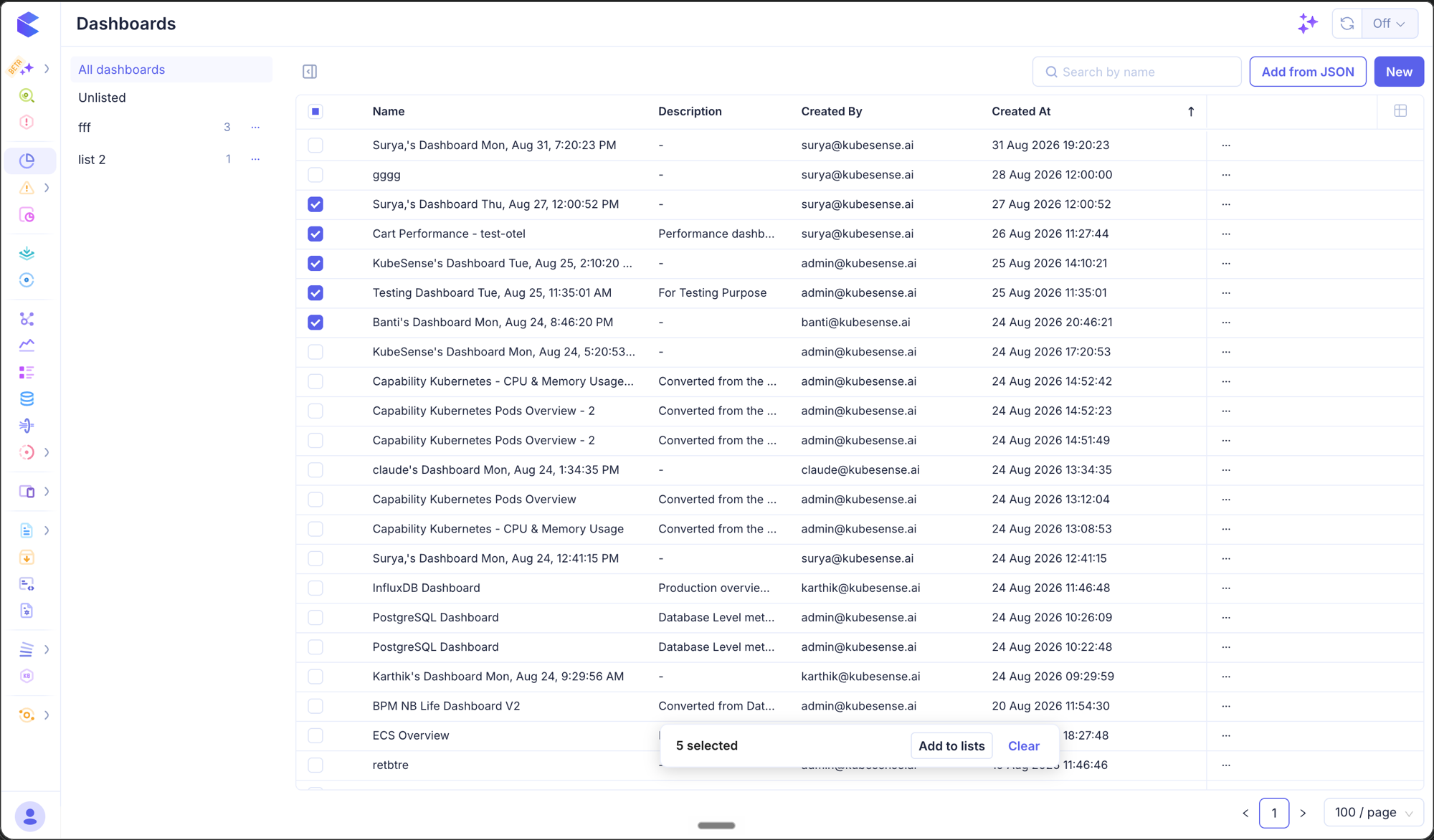Uncheck the Cart Performance - test-otel checkbox

click(x=315, y=234)
